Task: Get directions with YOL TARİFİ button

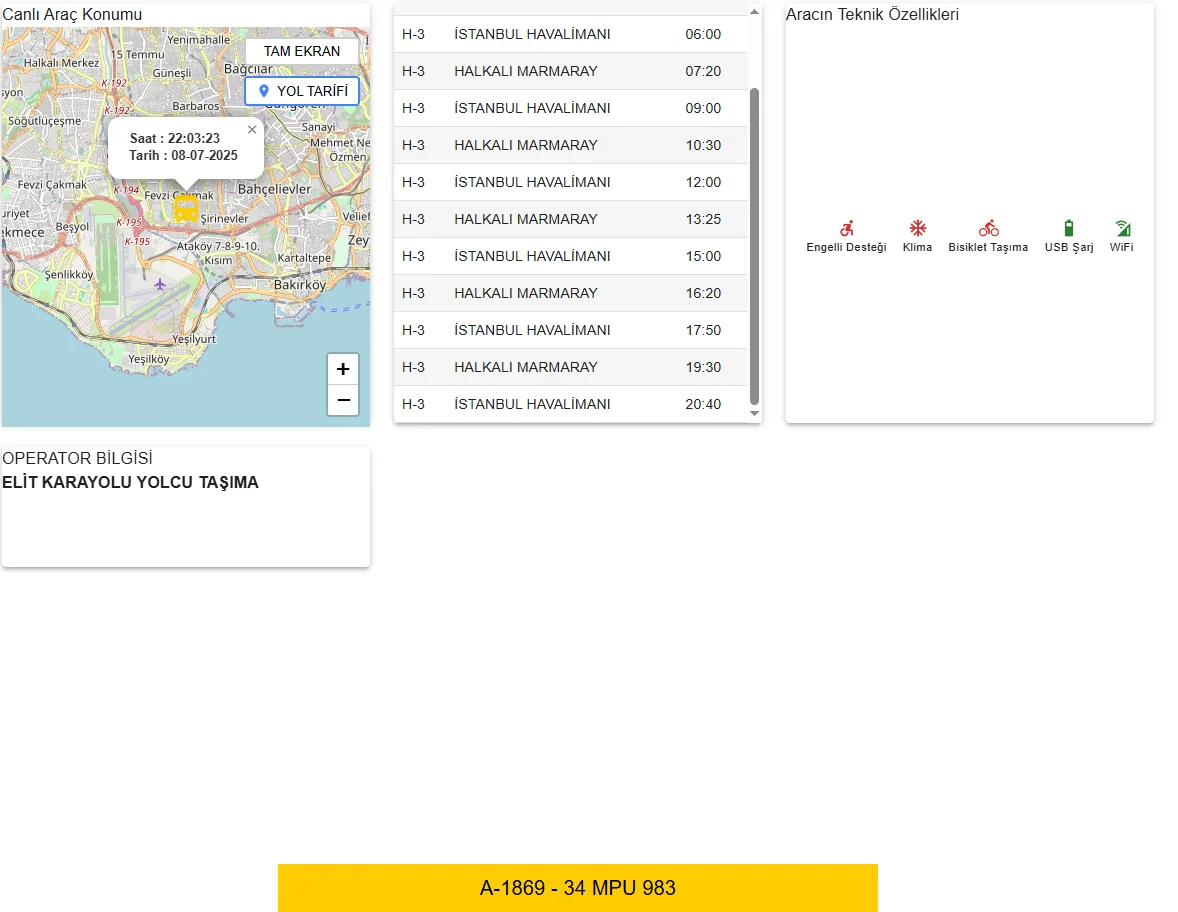Action: tap(302, 91)
